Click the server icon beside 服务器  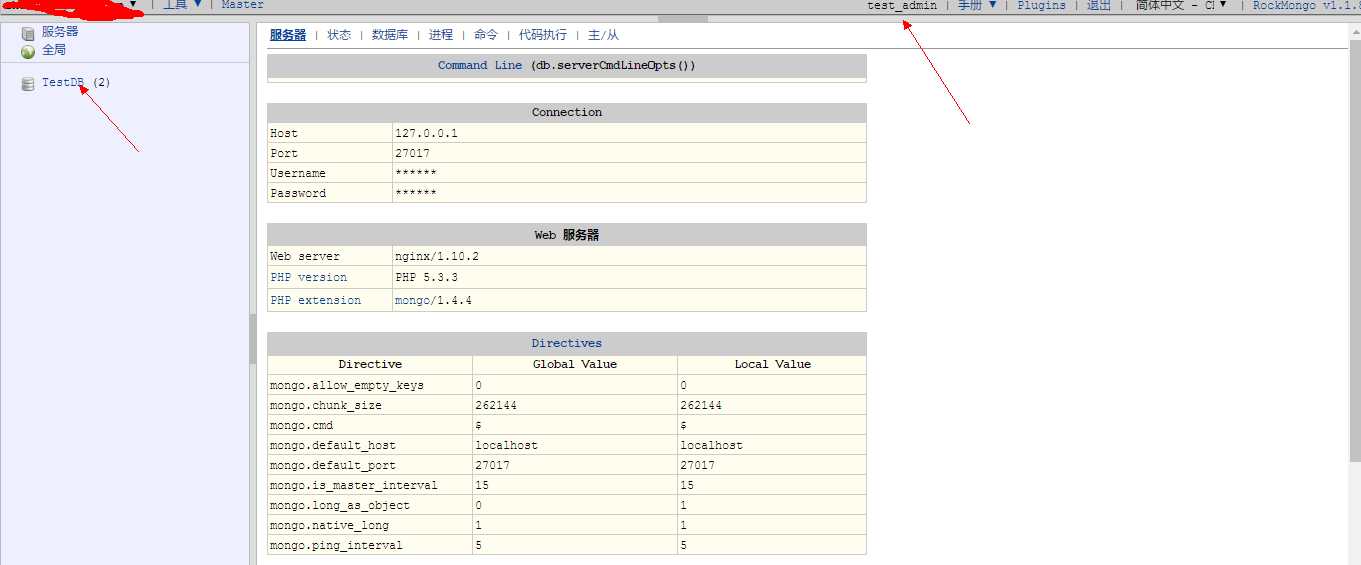coord(28,33)
